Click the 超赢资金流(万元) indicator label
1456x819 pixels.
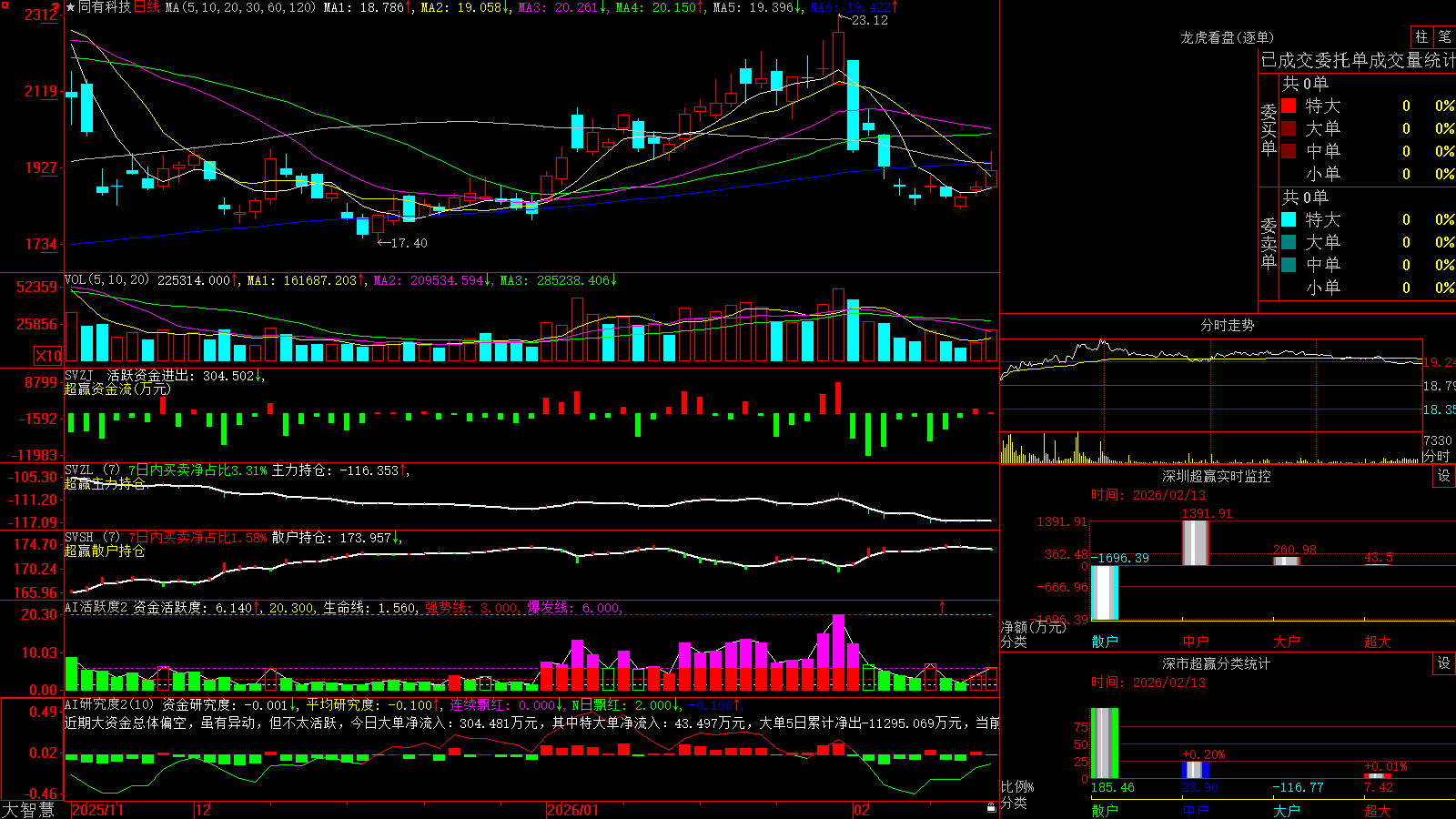click(x=117, y=389)
